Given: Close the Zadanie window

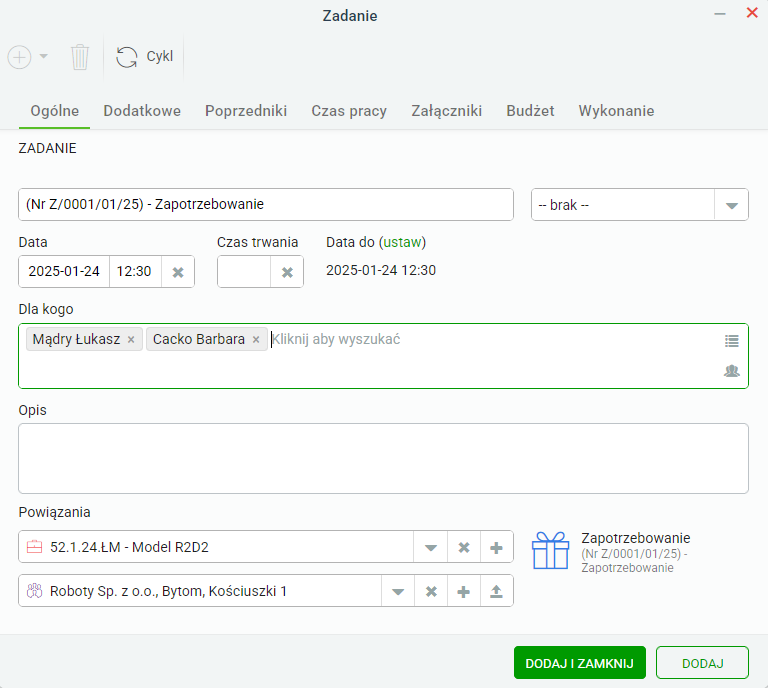Looking at the screenshot, I should coord(752,13).
